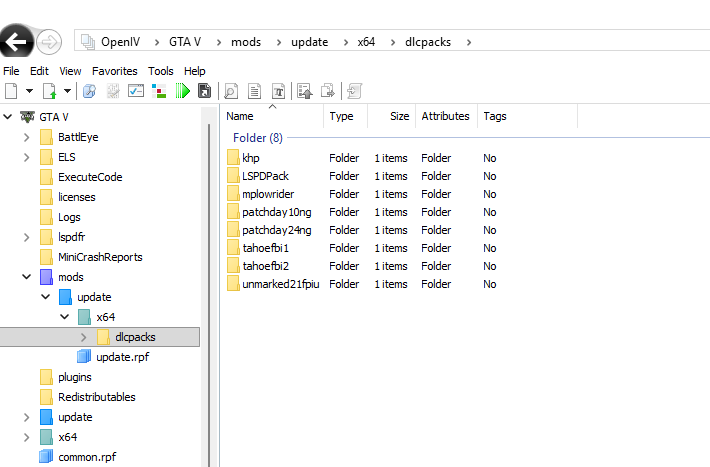Click the colored blocks structure icon
Image resolution: width=710 pixels, height=467 pixels.
pos(159,91)
